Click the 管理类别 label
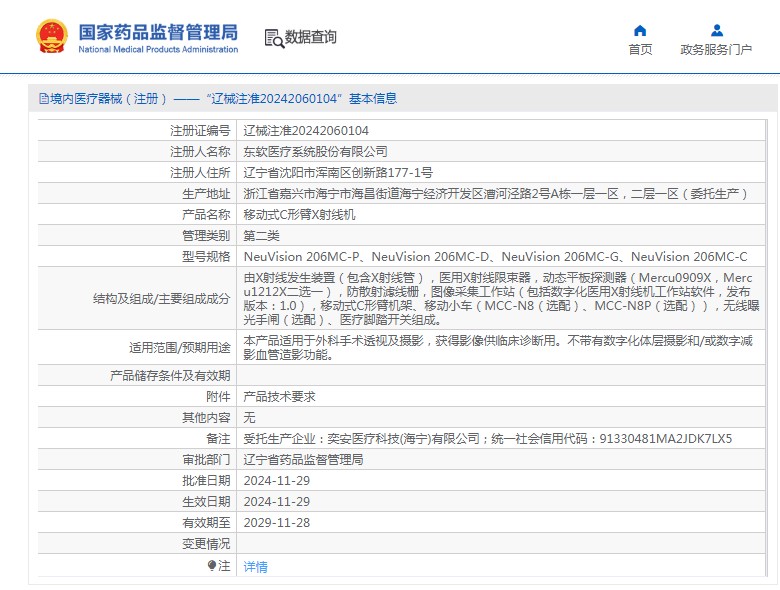The width and height of the screenshot is (780, 590). pos(206,235)
